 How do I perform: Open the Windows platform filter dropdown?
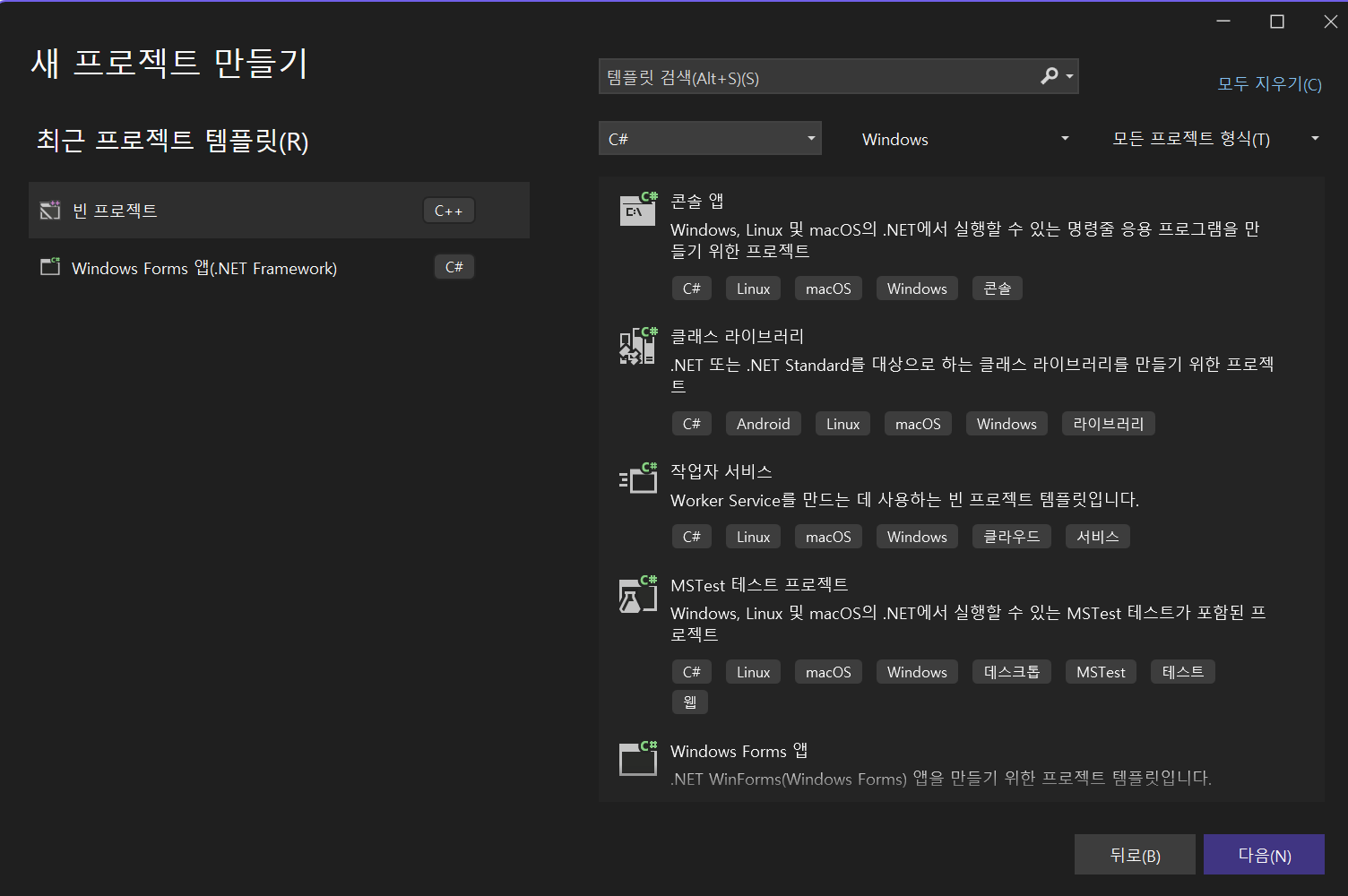pos(964,139)
